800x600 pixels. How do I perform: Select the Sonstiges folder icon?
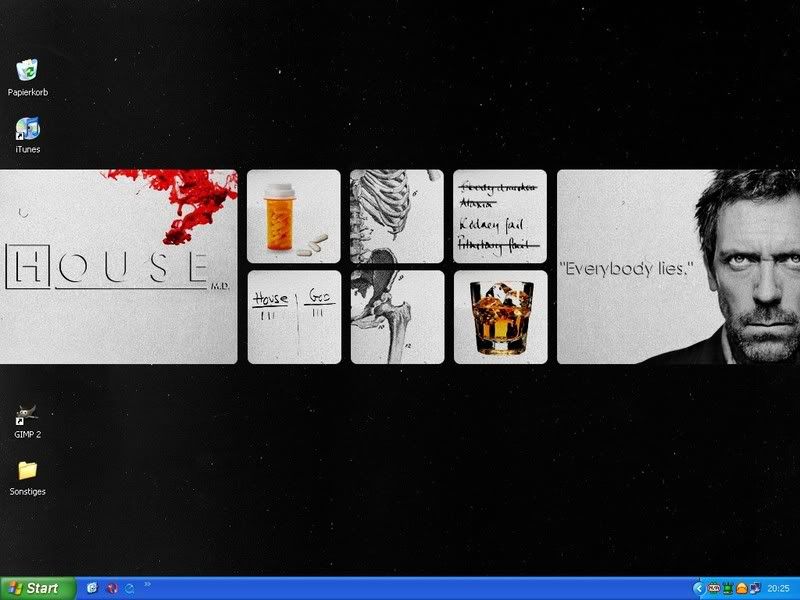28,470
